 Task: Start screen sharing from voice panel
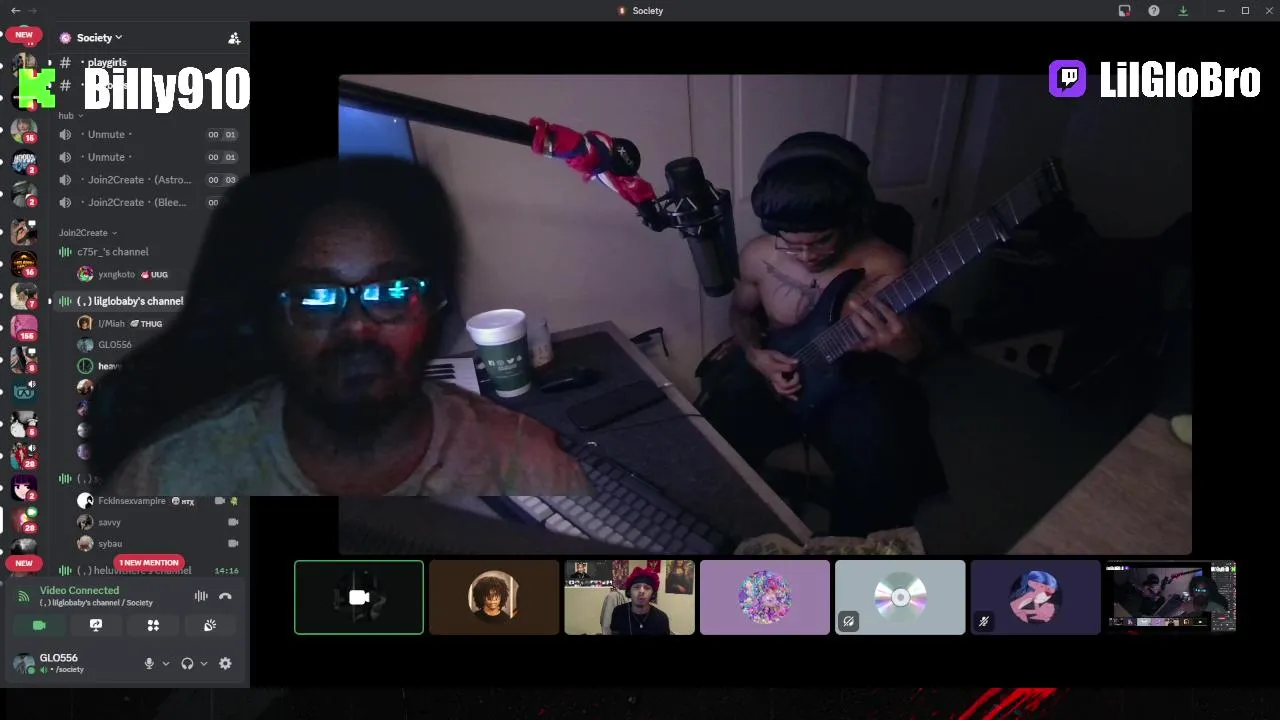click(x=96, y=625)
